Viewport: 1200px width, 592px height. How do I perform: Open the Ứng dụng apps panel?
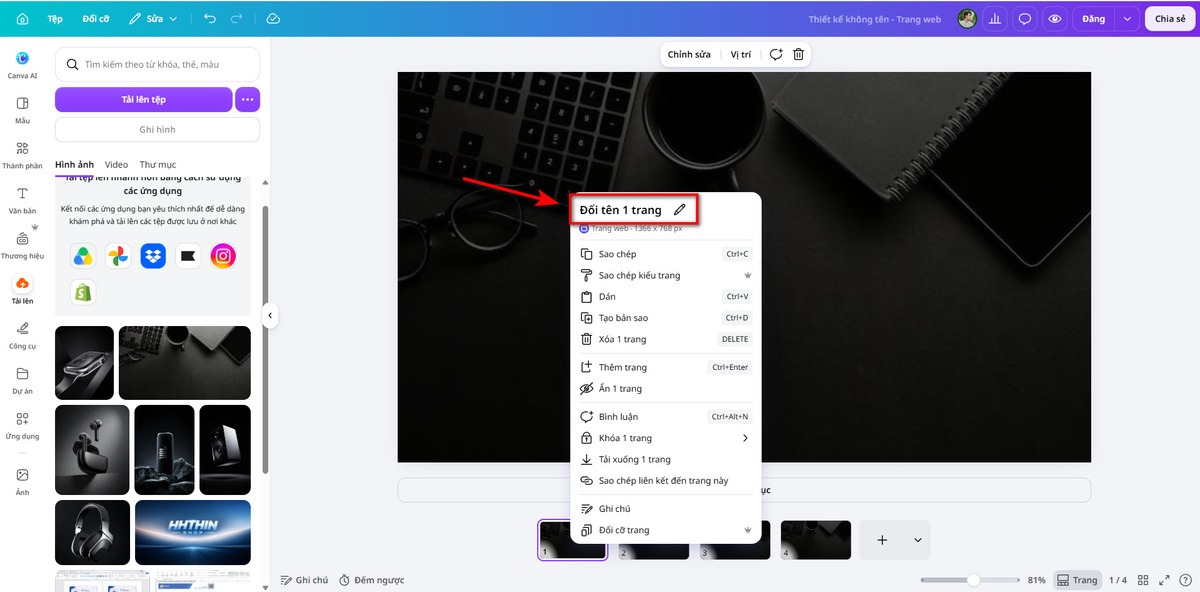pyautogui.click(x=22, y=425)
